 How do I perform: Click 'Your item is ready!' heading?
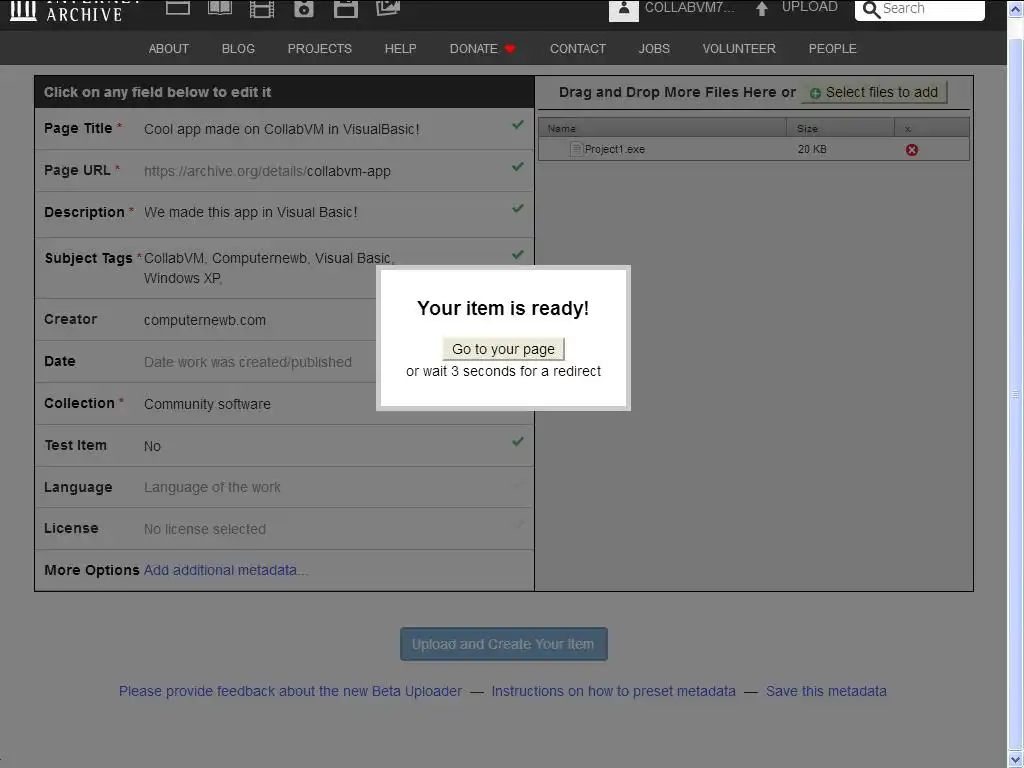click(x=503, y=308)
